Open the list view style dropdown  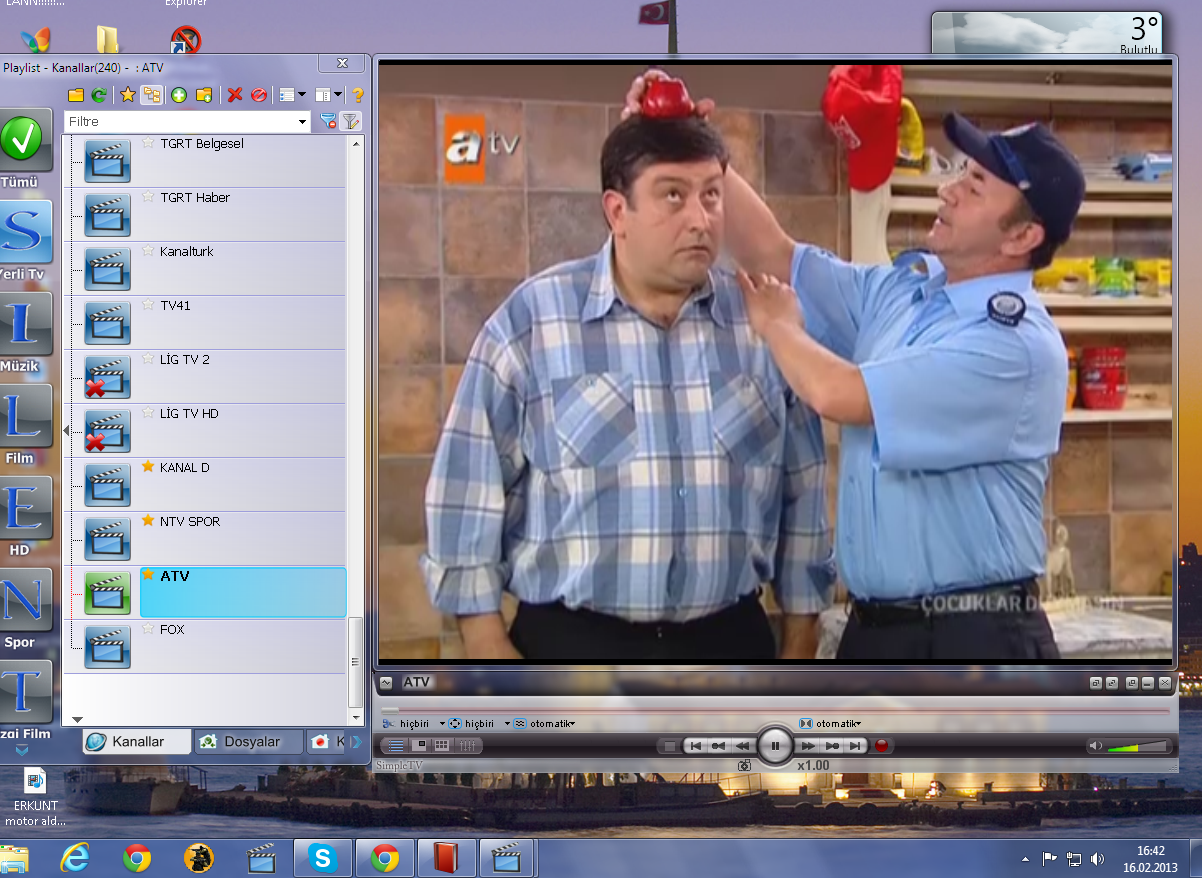[x=292, y=95]
